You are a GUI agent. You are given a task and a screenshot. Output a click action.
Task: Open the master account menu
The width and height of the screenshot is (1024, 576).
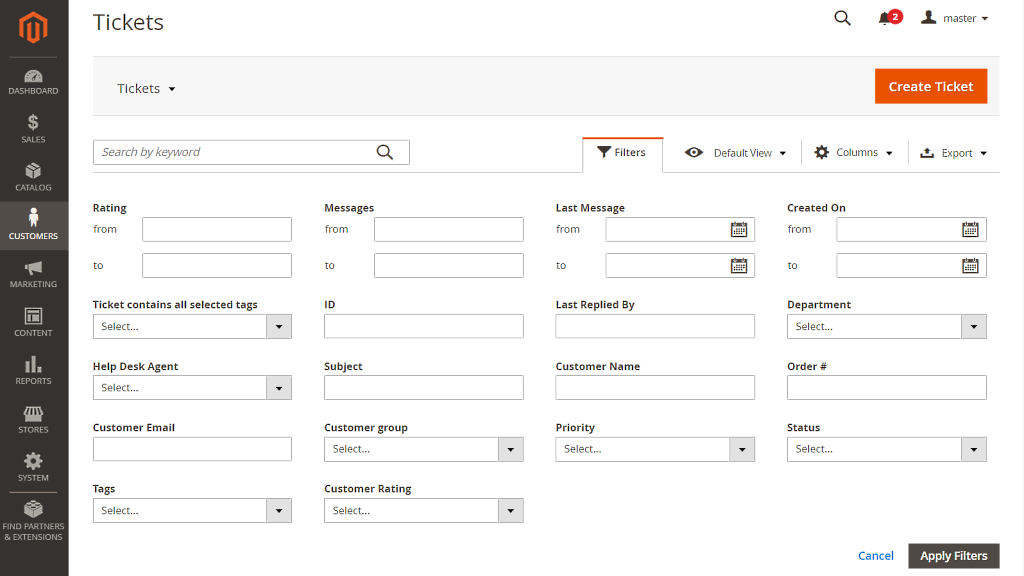pos(954,18)
